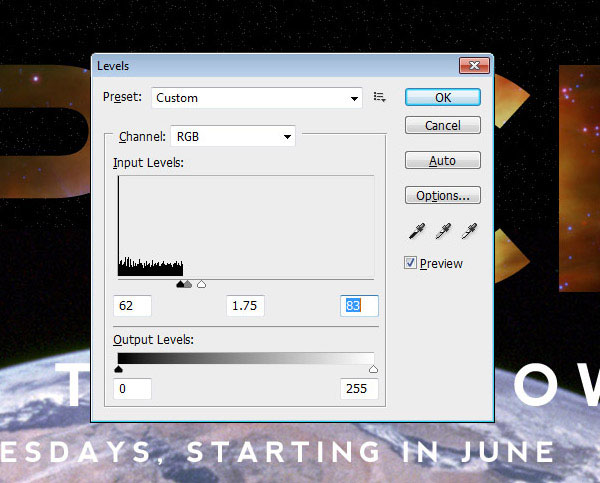Screen dimensions: 600x483
Task: Click the output black slider handle
Action: 118,369
